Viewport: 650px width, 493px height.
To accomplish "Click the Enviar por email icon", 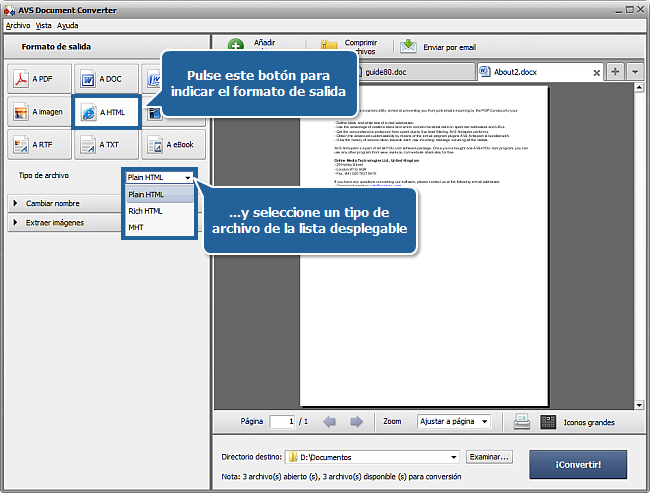I will coord(408,46).
